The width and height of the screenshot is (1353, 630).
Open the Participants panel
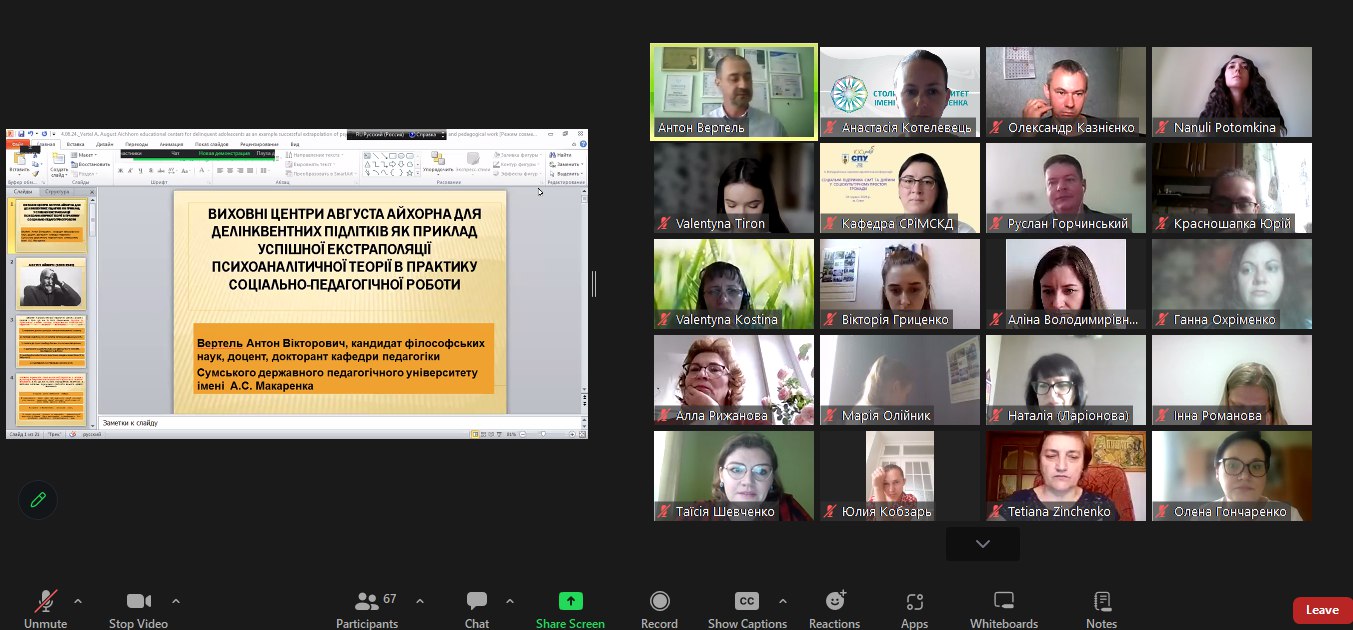[367, 602]
